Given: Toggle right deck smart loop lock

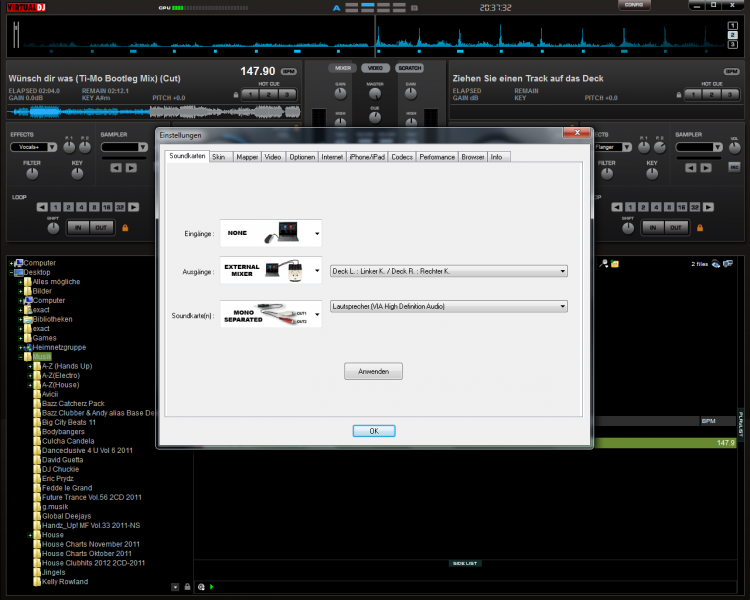Looking at the screenshot, I should click(700, 228).
